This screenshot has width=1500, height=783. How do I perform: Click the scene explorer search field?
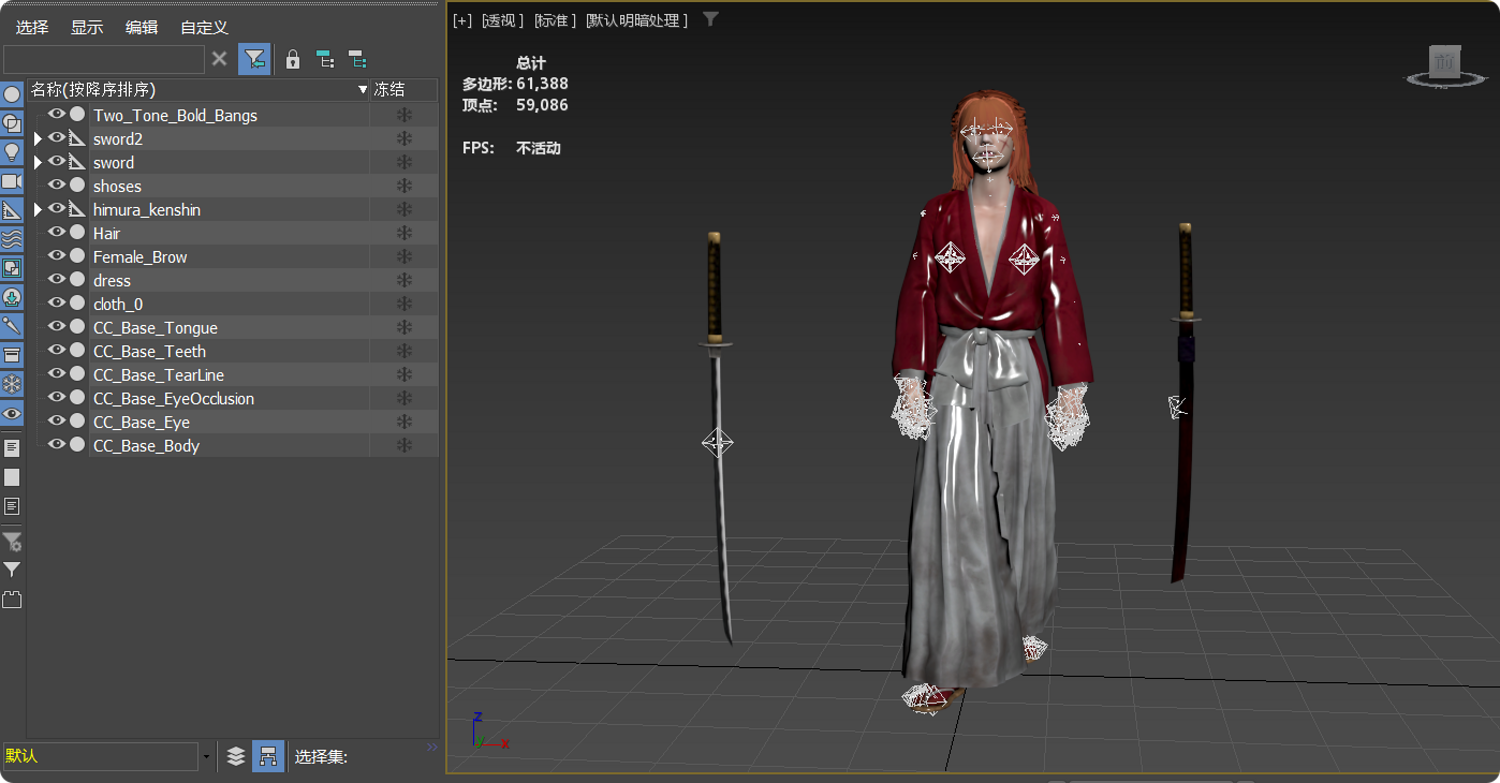(104, 59)
